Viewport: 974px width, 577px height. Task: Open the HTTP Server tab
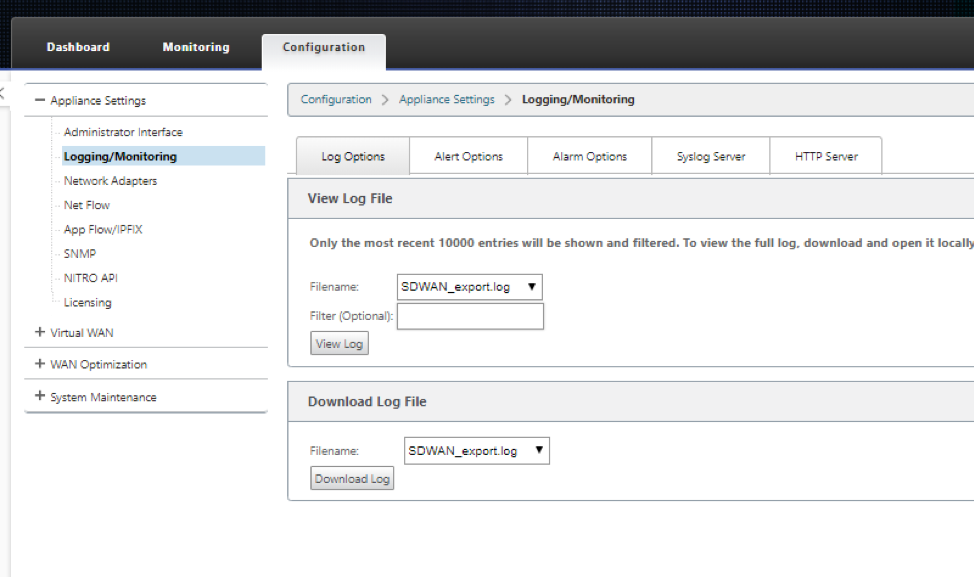pos(826,157)
